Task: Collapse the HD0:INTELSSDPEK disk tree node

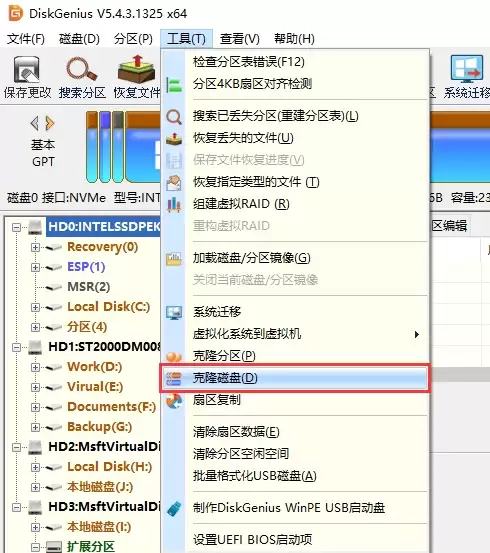Action: click(16, 227)
